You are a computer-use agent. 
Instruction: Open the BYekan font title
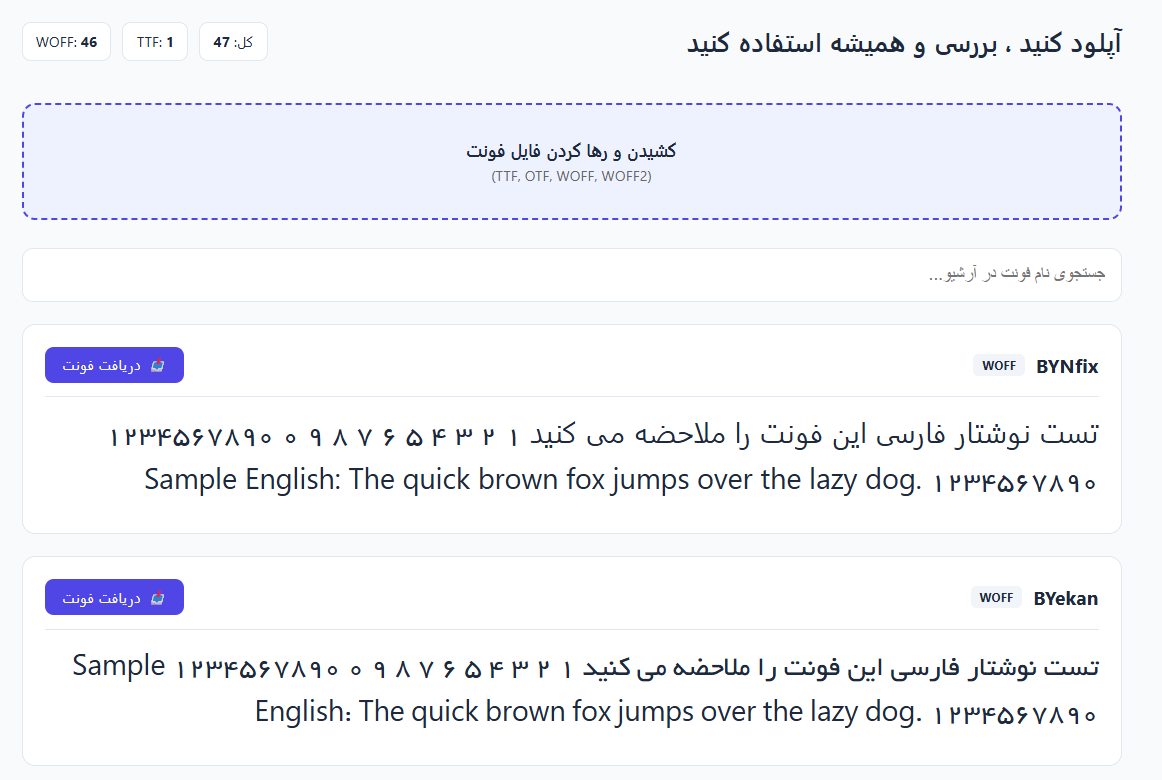point(1066,598)
